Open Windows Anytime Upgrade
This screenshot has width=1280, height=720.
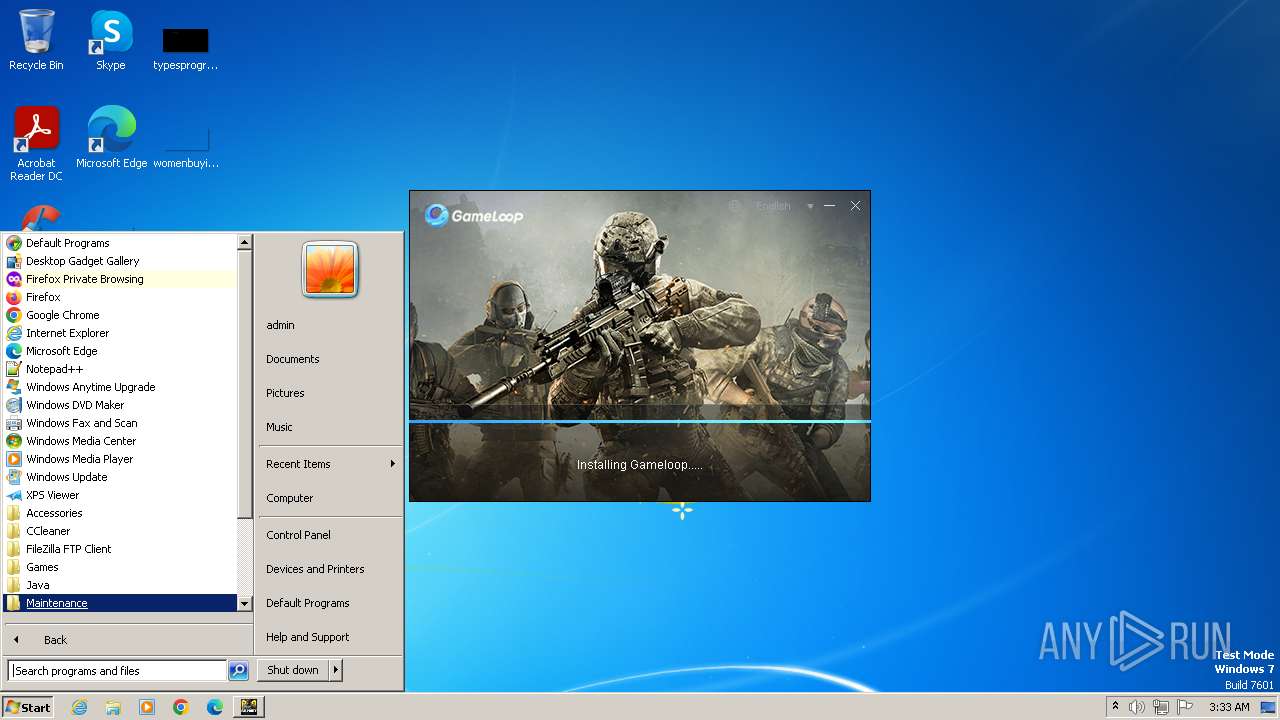(x=120, y=387)
